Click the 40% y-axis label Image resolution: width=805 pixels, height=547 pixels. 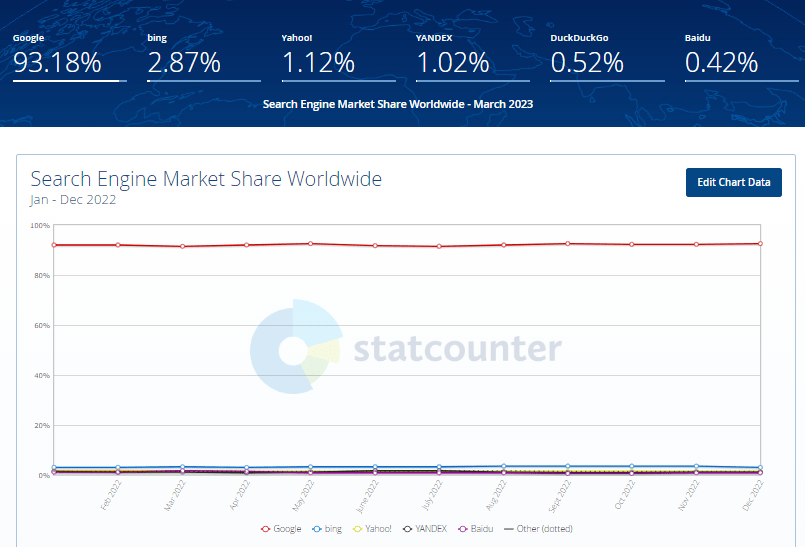pos(42,375)
